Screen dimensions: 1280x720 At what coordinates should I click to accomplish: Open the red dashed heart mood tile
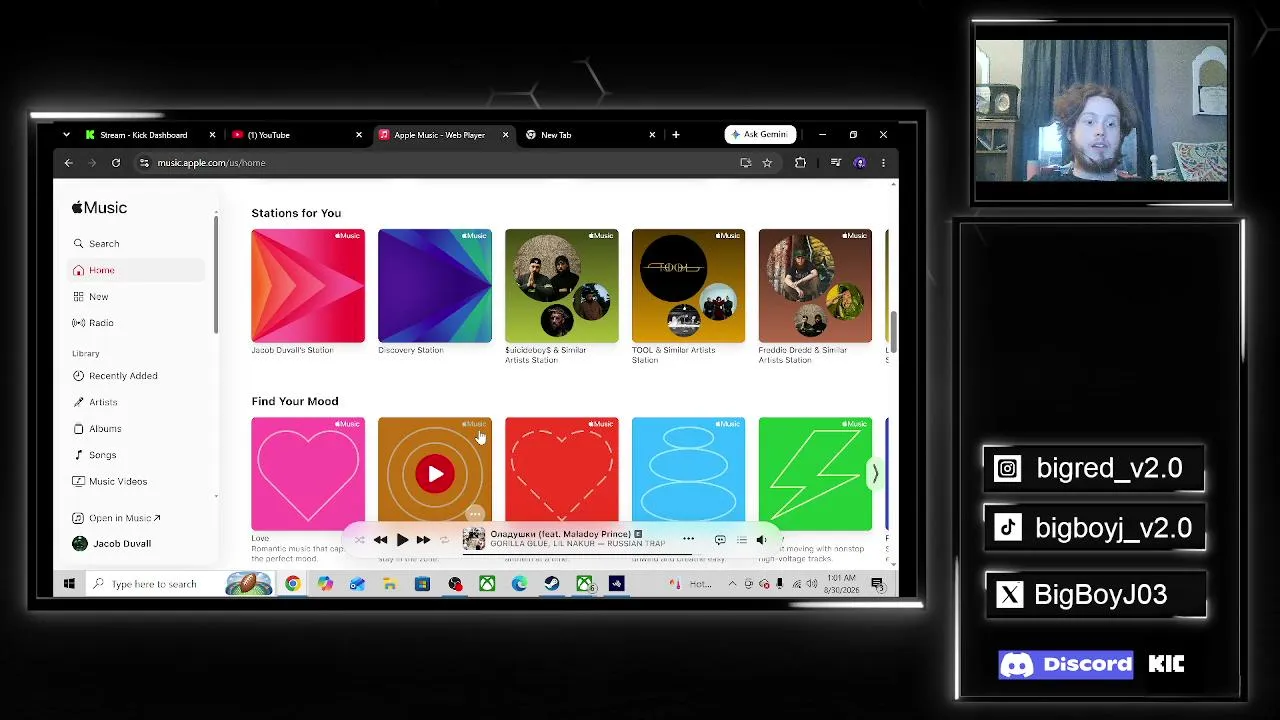tap(562, 474)
